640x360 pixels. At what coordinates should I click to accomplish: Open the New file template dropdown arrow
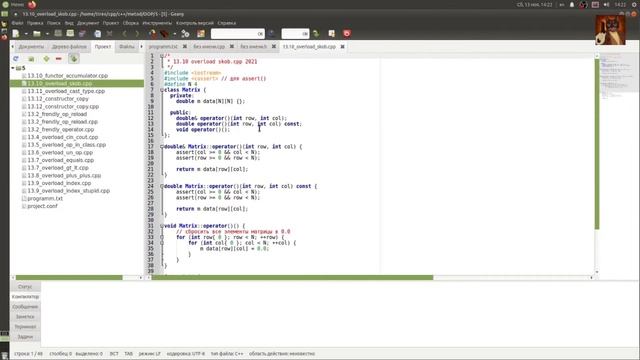pyautogui.click(x=26, y=34)
